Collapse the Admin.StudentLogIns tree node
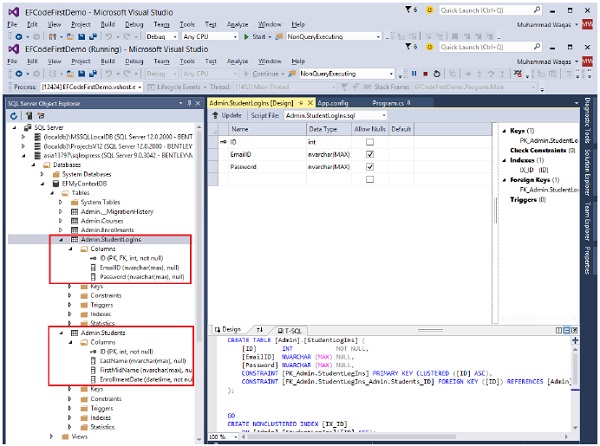This screenshot has height=446, width=600. (x=62, y=240)
